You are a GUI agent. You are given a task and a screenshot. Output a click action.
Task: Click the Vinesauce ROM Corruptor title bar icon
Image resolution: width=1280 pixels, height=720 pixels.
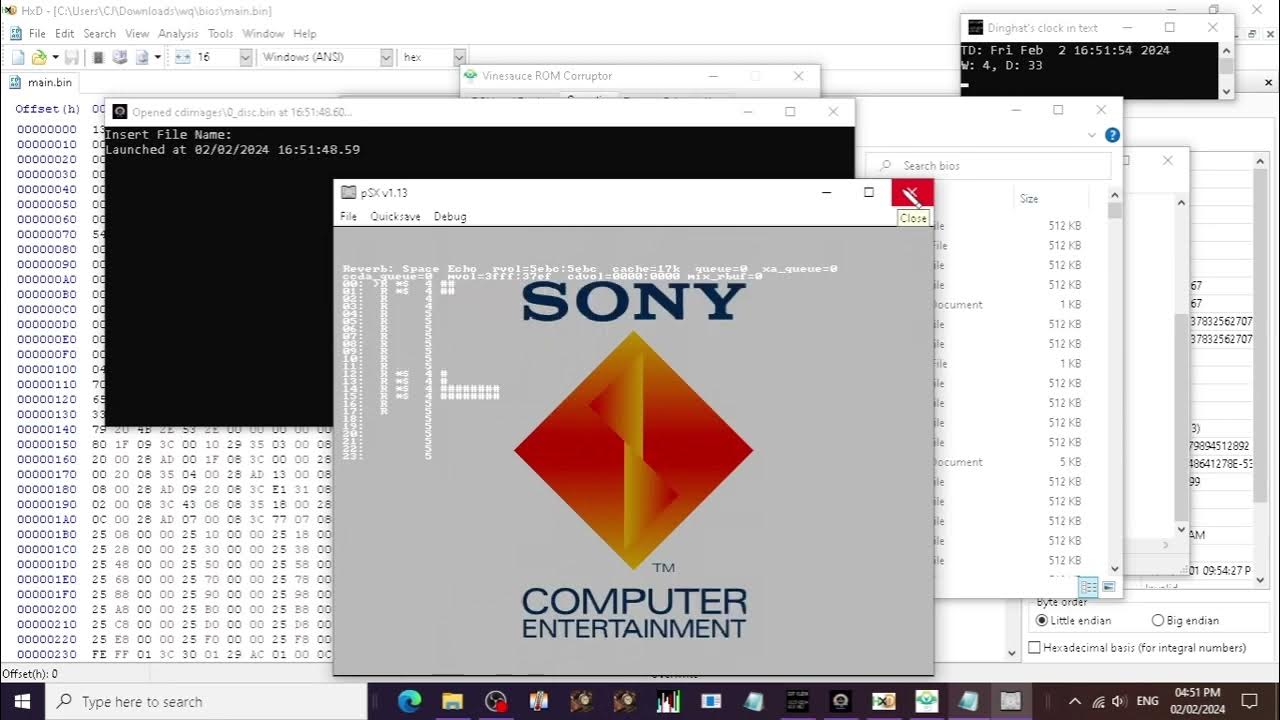471,76
